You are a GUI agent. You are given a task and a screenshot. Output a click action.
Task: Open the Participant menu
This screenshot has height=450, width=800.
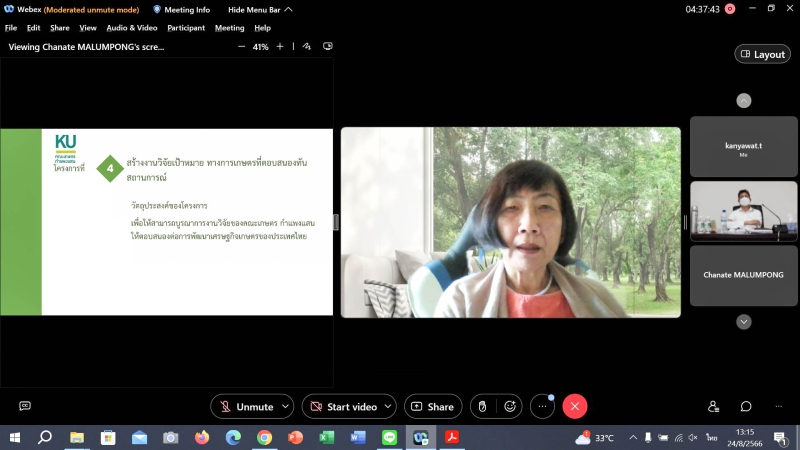[x=186, y=28]
